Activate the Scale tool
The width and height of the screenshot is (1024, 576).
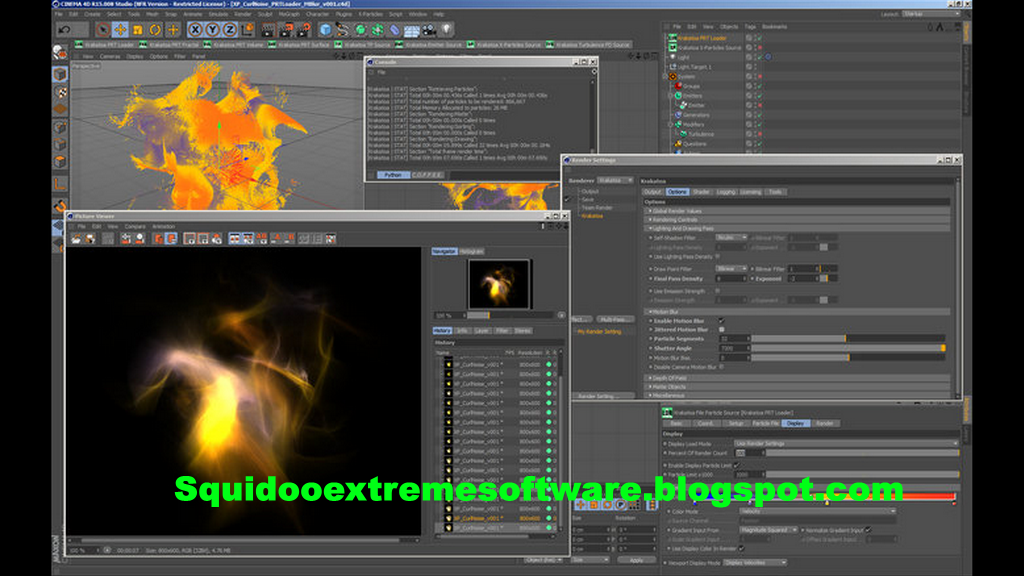pos(138,29)
